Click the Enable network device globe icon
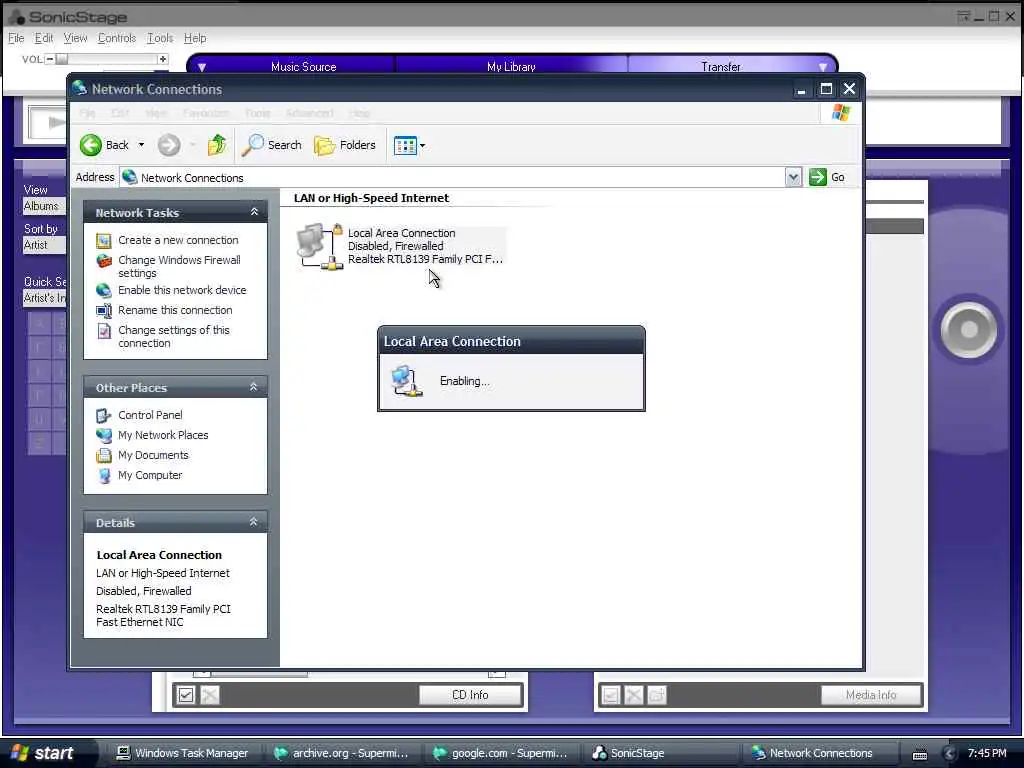This screenshot has width=1024, height=768. [104, 291]
